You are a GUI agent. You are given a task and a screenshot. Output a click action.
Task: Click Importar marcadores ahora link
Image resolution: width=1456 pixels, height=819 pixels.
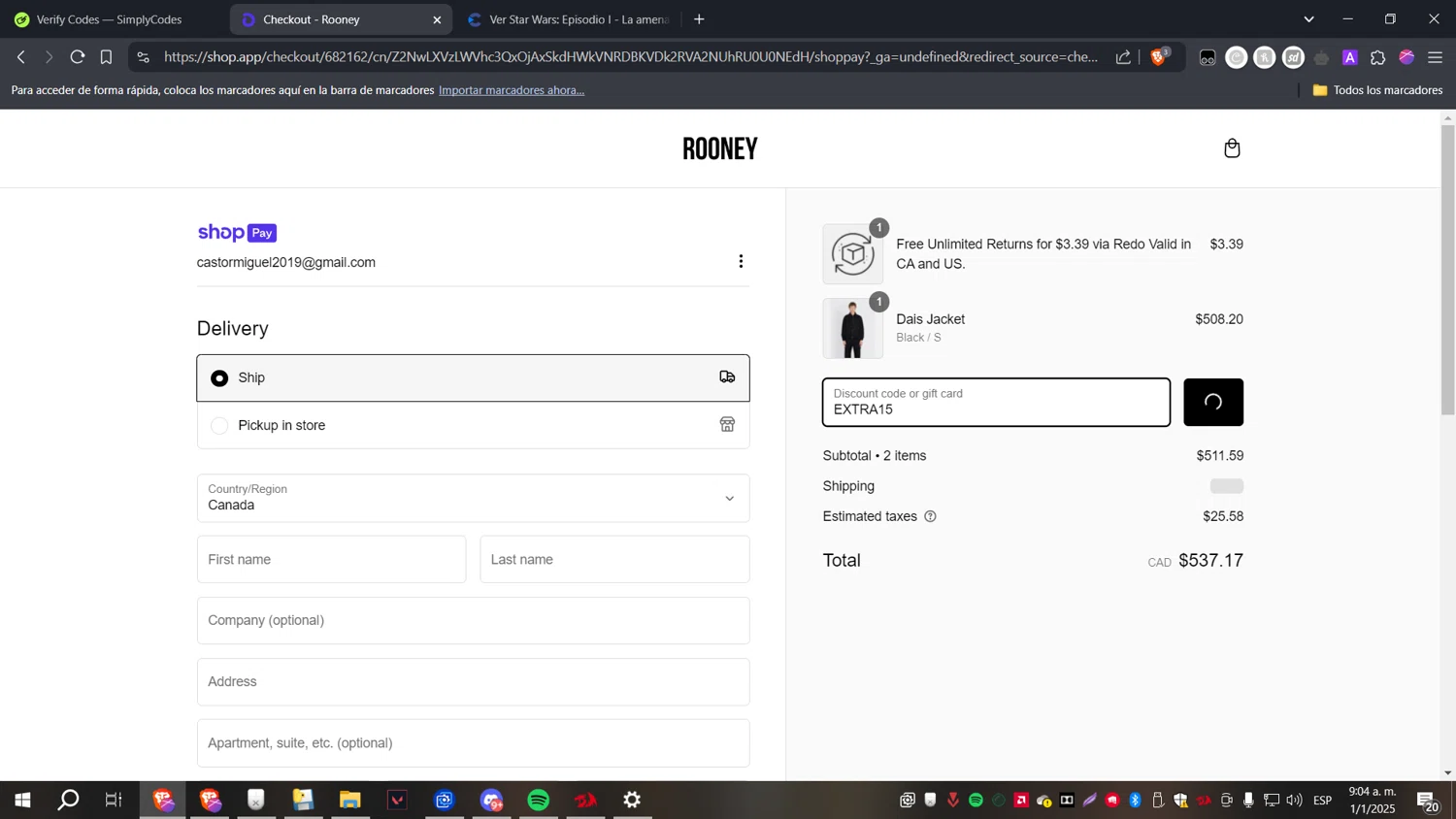[512, 90]
